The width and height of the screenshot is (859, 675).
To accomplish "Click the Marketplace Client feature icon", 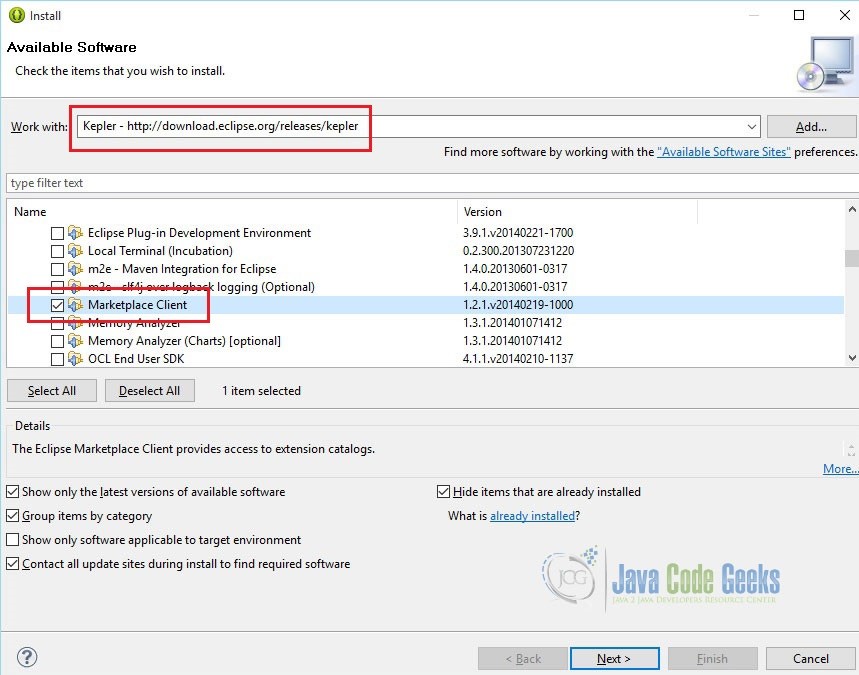I will [x=76, y=305].
